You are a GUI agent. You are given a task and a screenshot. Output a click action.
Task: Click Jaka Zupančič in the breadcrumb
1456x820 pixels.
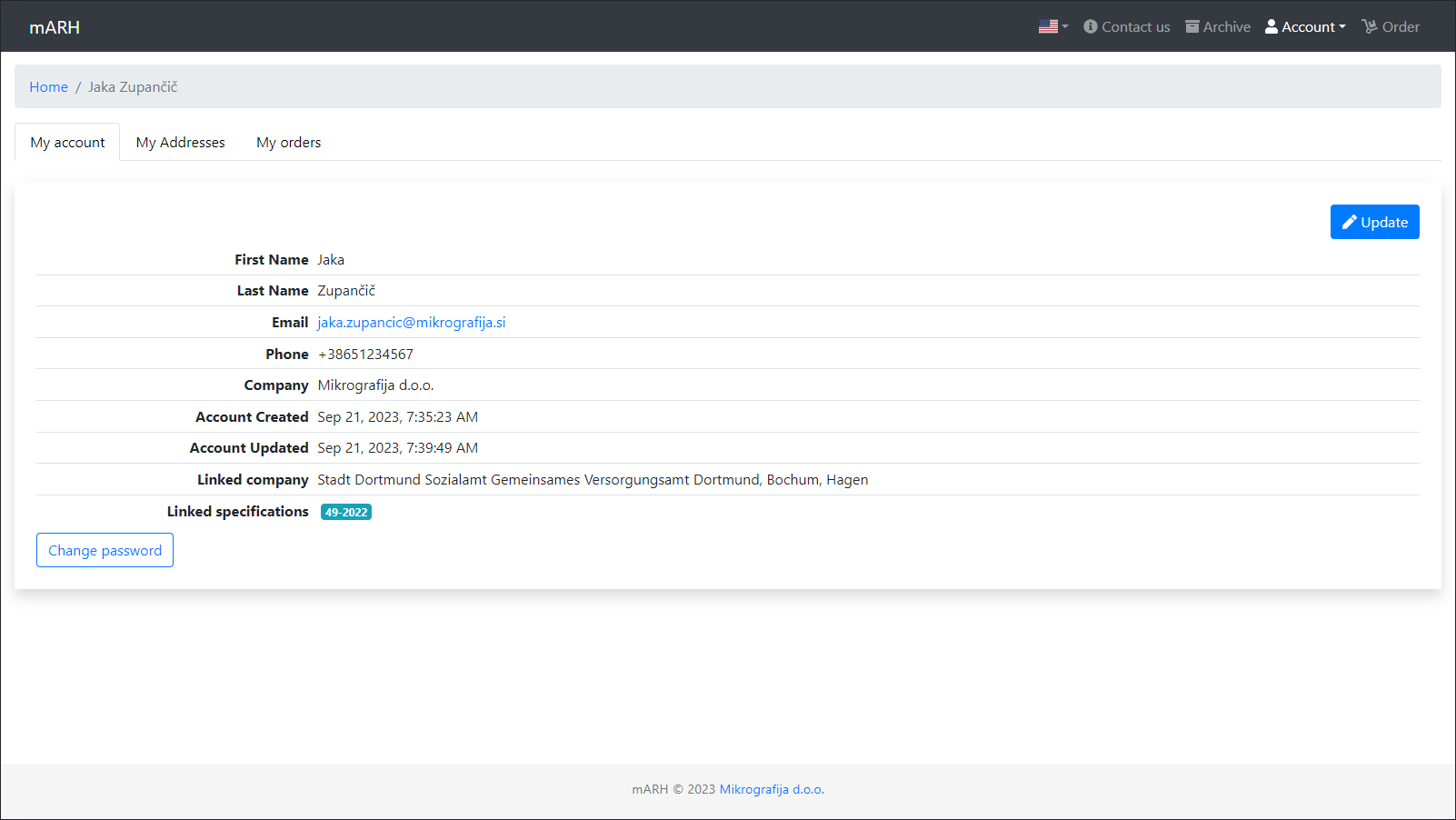pos(133,87)
